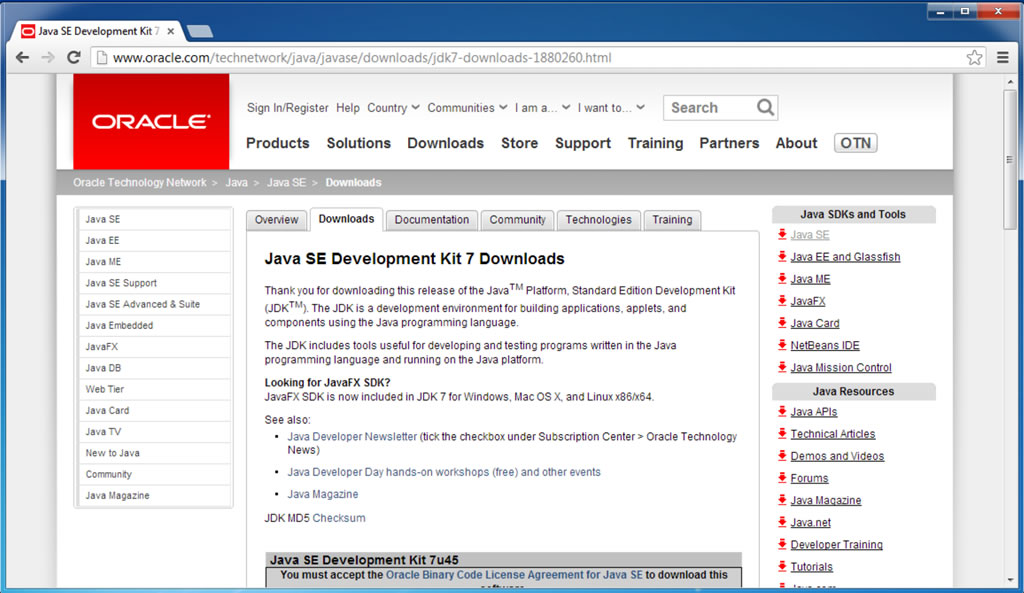Click red arrow icon beside Java Card

[782, 323]
